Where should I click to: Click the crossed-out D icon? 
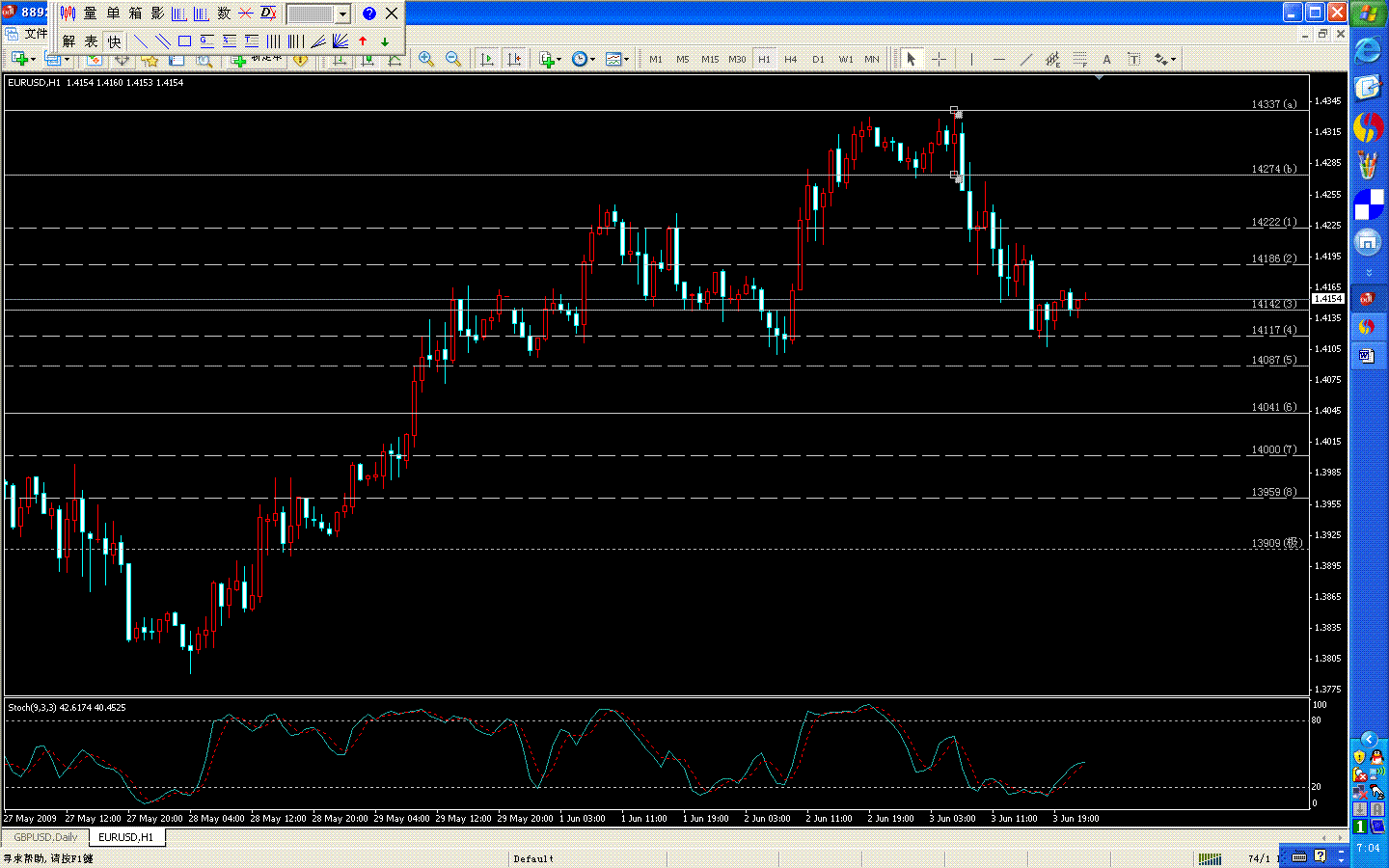[268, 14]
